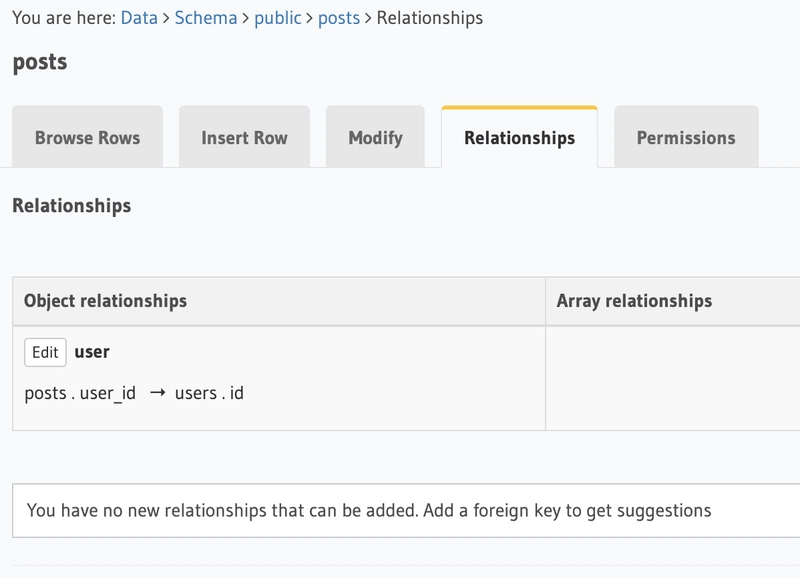Open the Permissions tab
800x578 pixels.
pos(685,138)
